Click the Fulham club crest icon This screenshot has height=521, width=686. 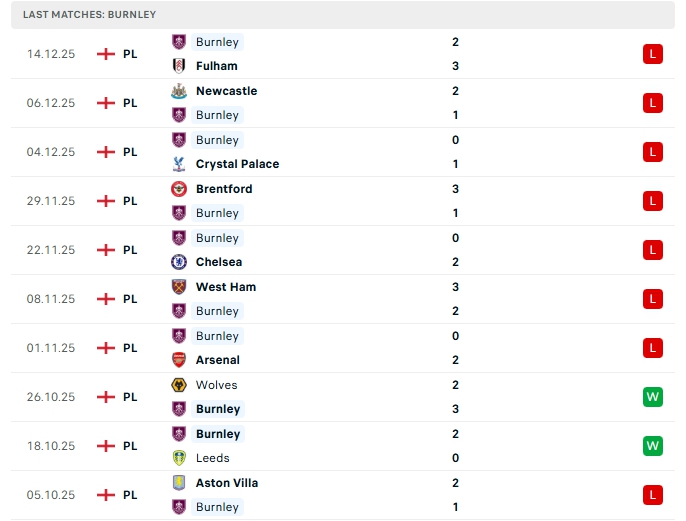coord(179,66)
